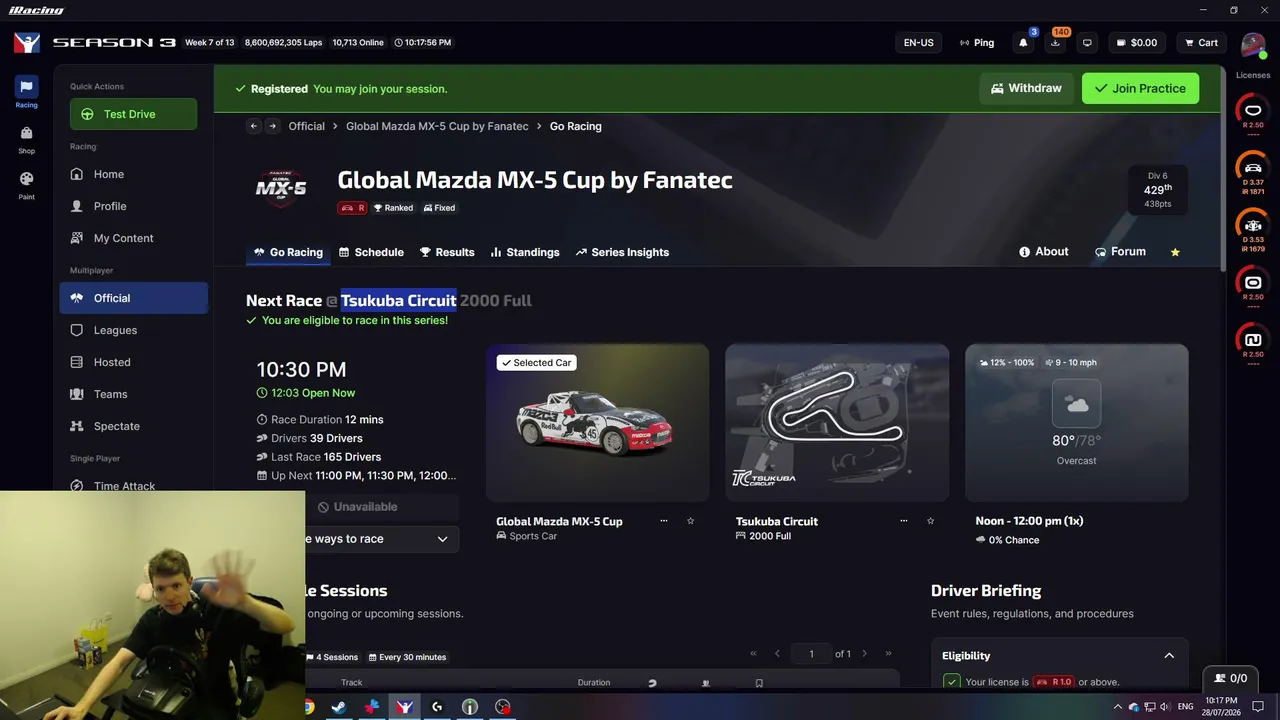The image size is (1280, 720).
Task: Click the Selected Car Mazda MX-5 thumbnail
Action: [597, 423]
